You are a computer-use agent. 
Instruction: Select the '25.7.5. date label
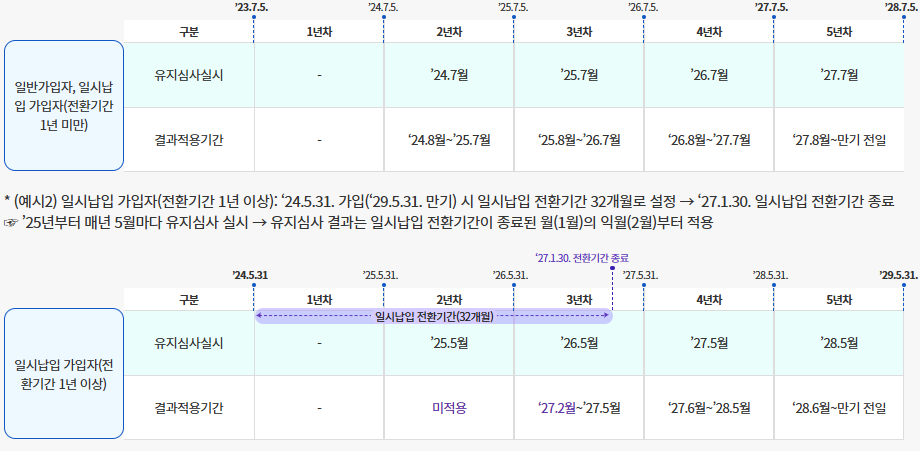pyautogui.click(x=513, y=8)
